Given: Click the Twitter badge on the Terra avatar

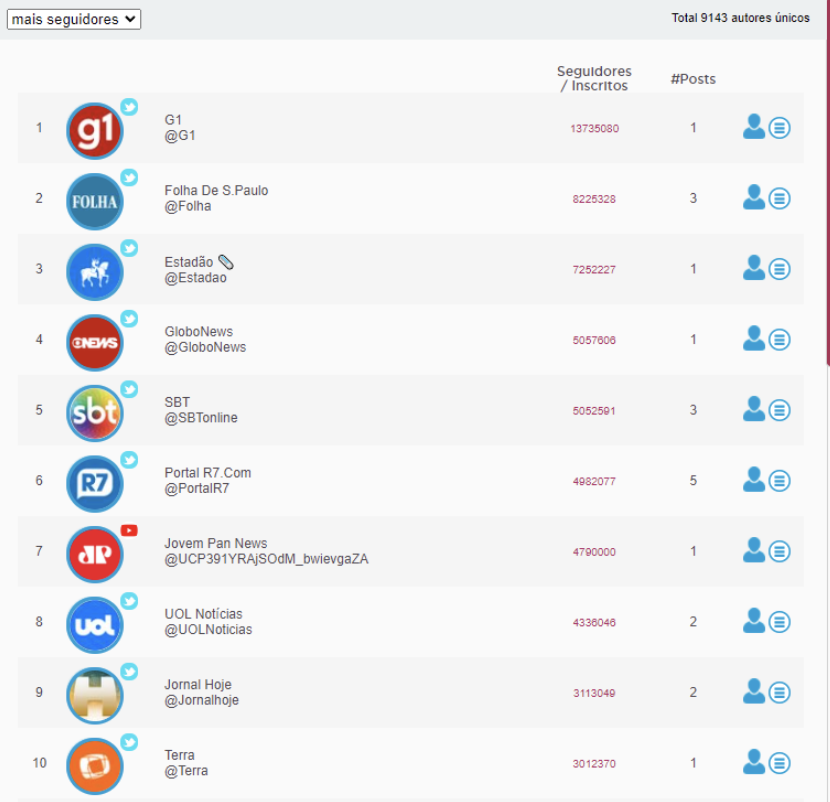Looking at the screenshot, I should [129, 742].
